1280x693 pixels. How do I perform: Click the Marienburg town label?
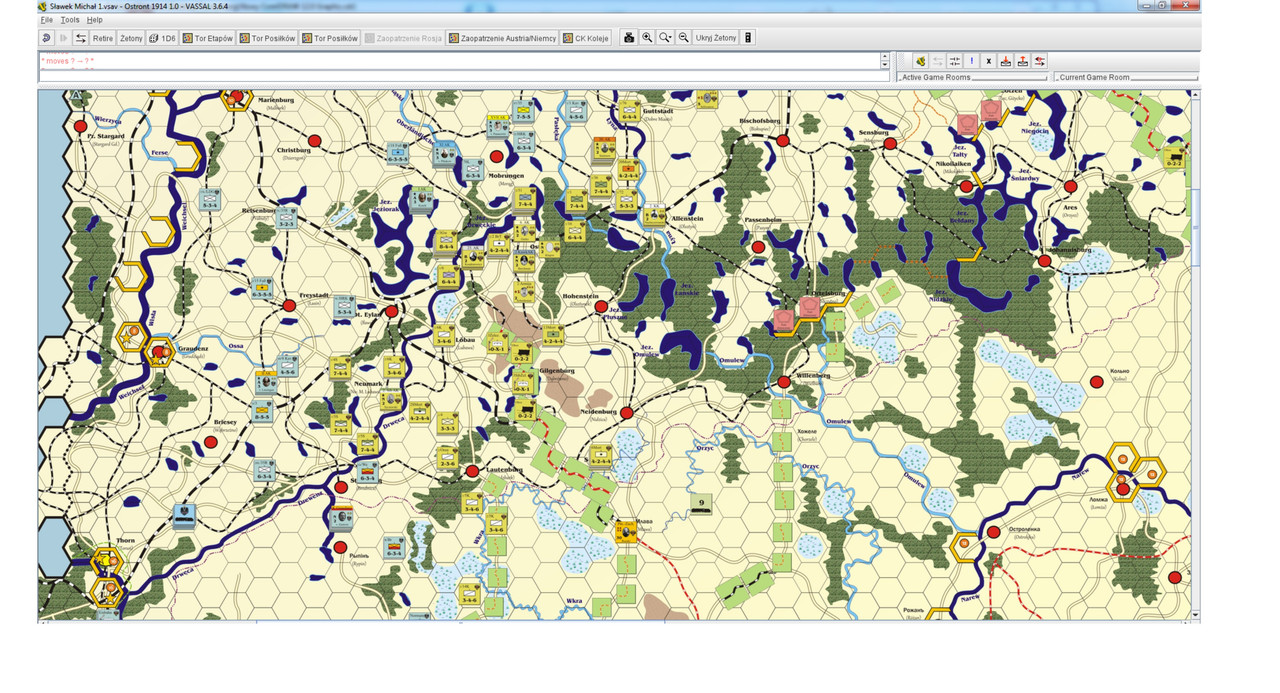tap(277, 100)
